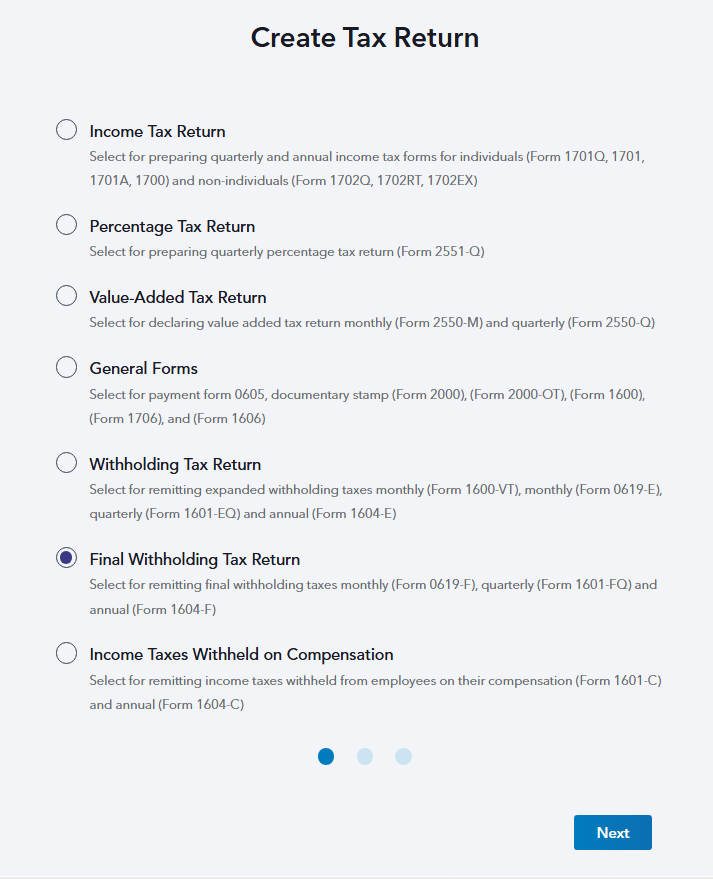The width and height of the screenshot is (713, 880).
Task: Click the General Forms label
Action: point(144,368)
